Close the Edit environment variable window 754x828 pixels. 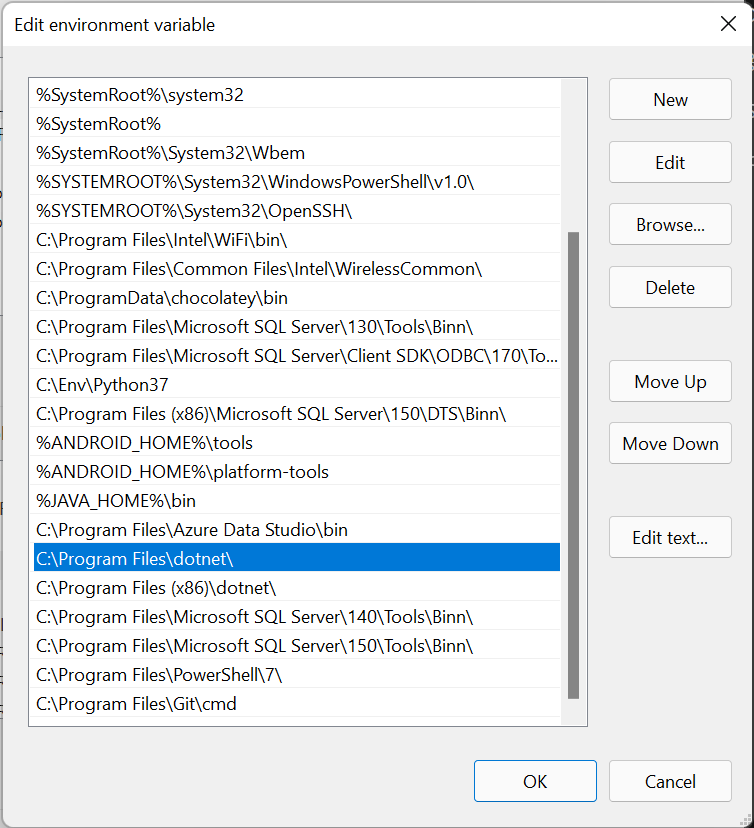click(728, 24)
